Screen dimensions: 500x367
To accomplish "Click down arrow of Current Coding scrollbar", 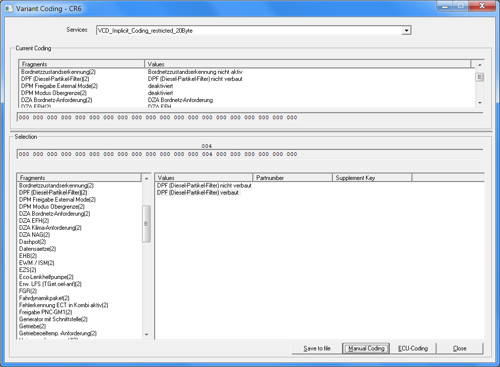I will (480, 103).
